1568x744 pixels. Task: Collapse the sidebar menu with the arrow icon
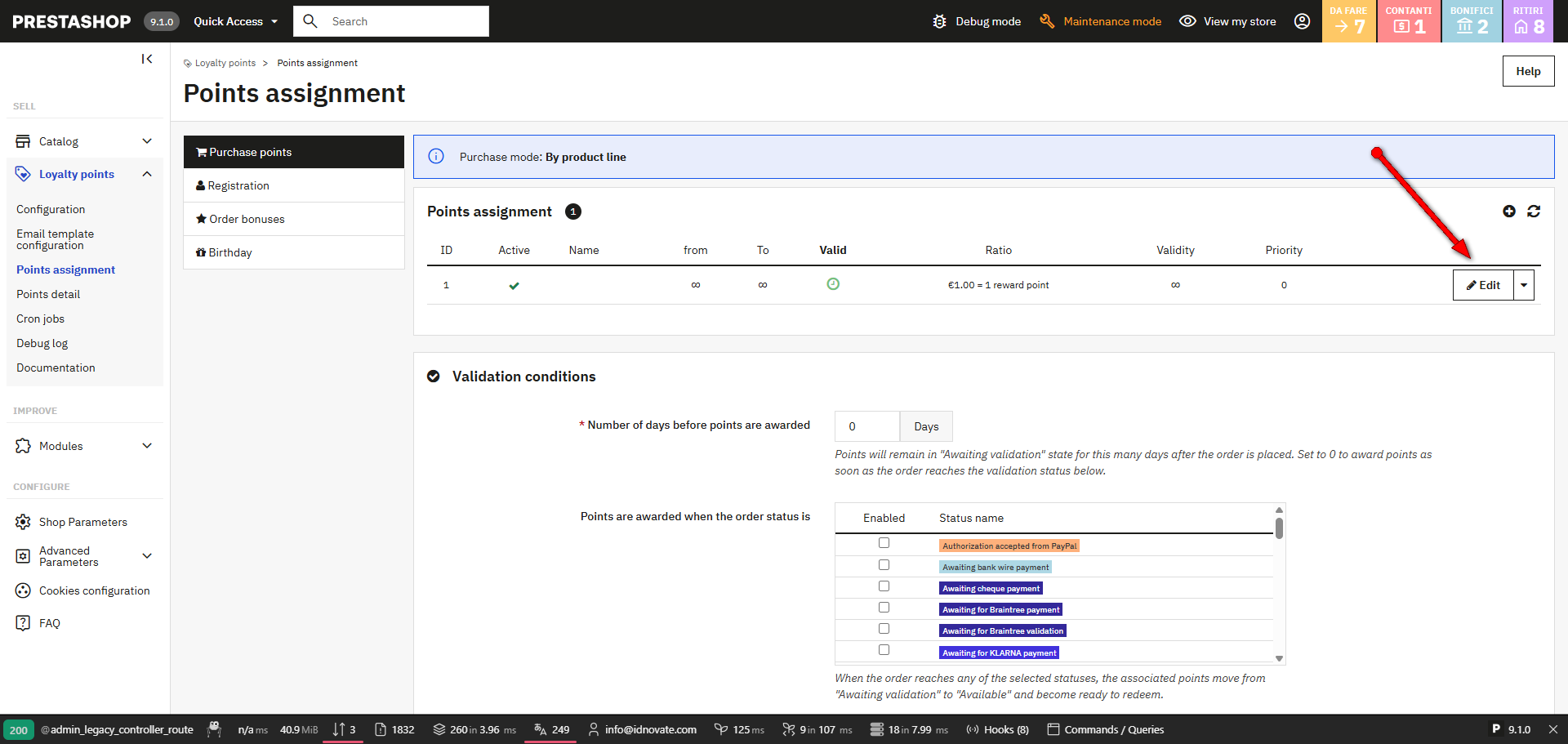click(147, 59)
